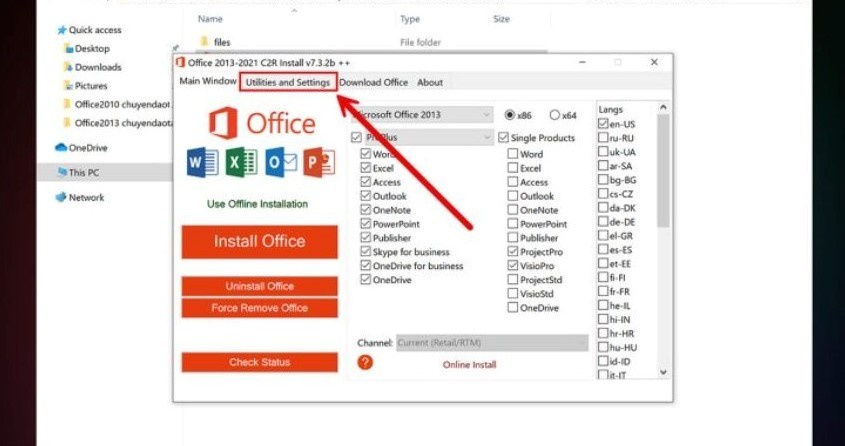
Task: Open the ProPlus edition dropdown
Action: [x=428, y=137]
